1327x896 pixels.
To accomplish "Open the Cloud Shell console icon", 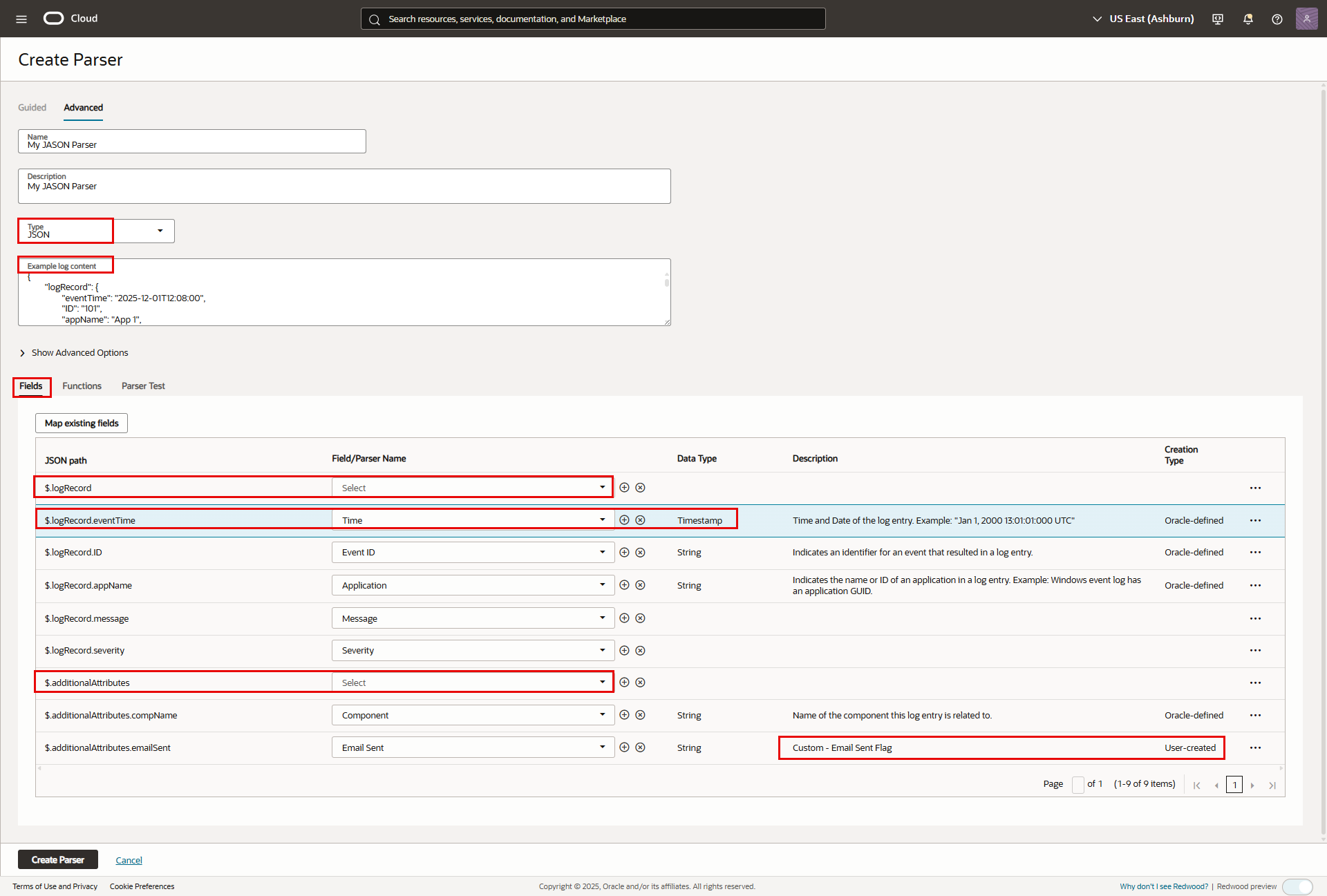I will pyautogui.click(x=1217, y=19).
